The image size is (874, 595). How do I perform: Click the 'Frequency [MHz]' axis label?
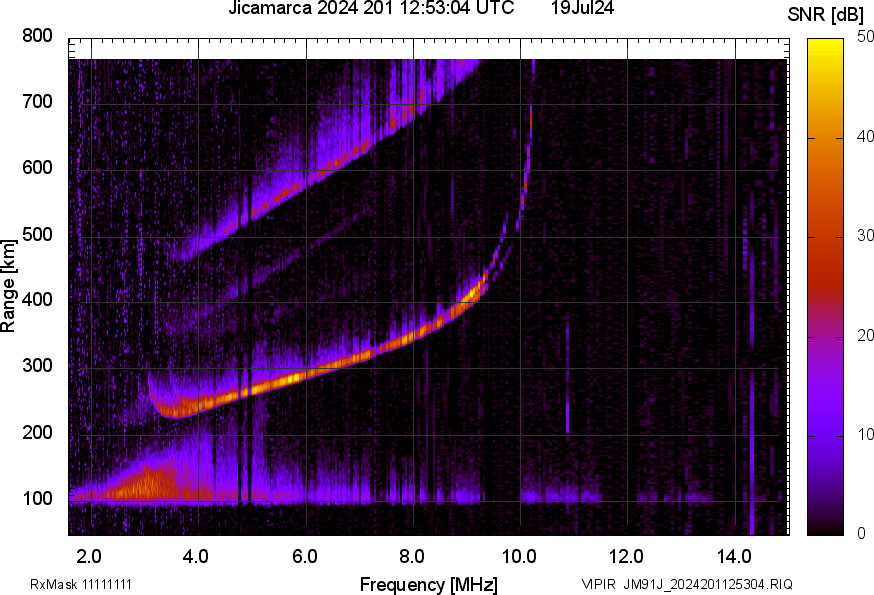click(429, 584)
